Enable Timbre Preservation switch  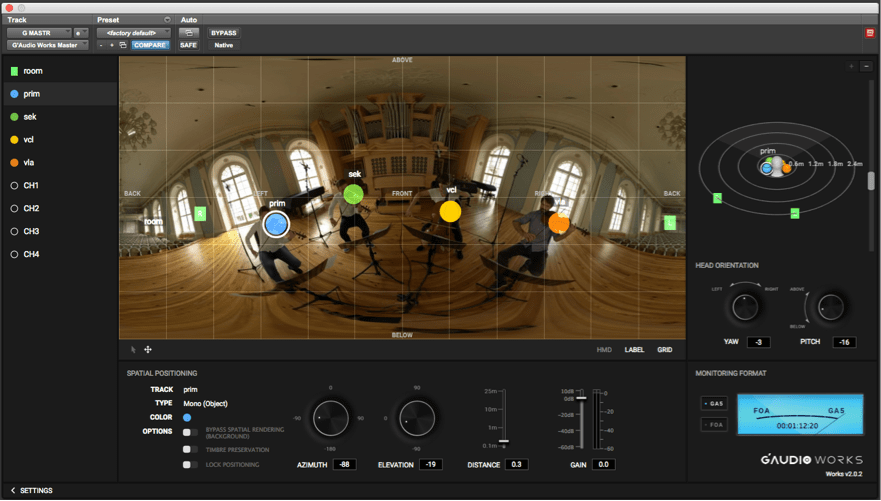point(189,450)
